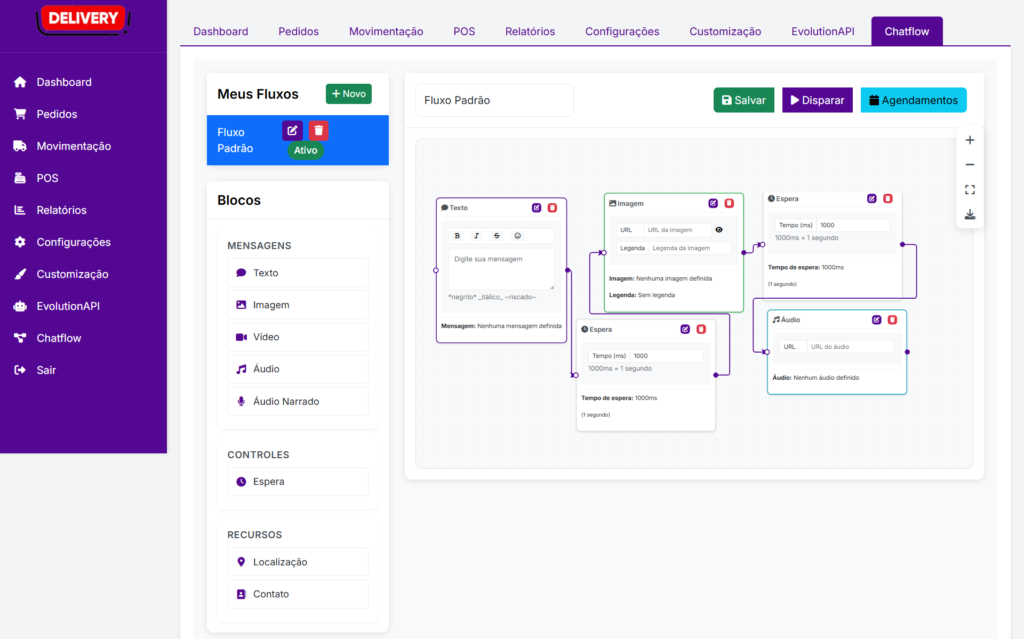Download the flow using the canvas download icon

(x=969, y=215)
